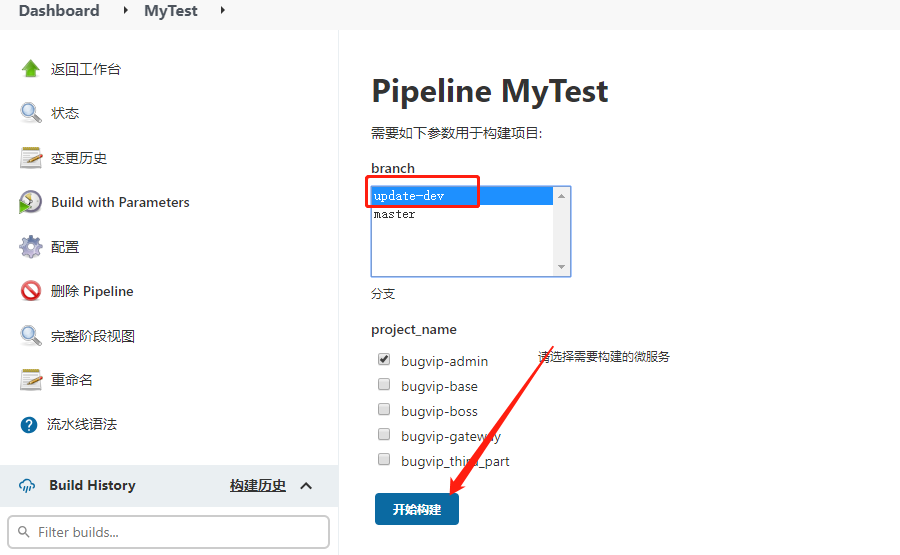The width and height of the screenshot is (900, 555).
Task: Click the blue question mark pipeline syntax icon
Action: pyautogui.click(x=29, y=425)
